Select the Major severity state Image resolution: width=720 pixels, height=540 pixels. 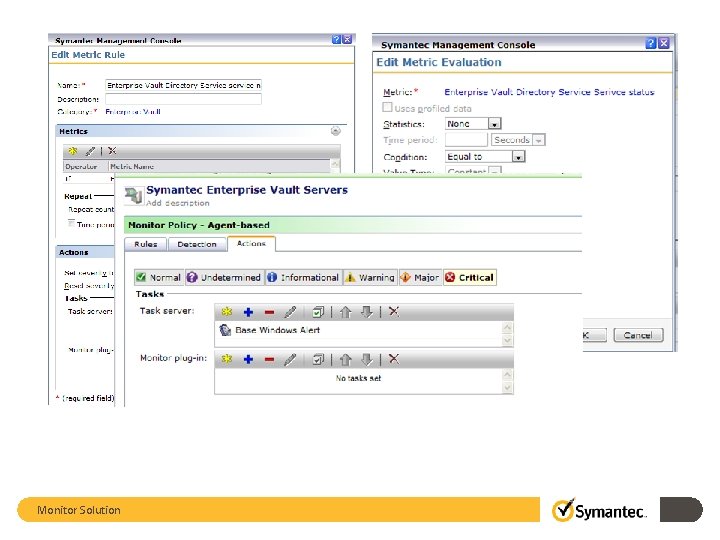click(420, 277)
